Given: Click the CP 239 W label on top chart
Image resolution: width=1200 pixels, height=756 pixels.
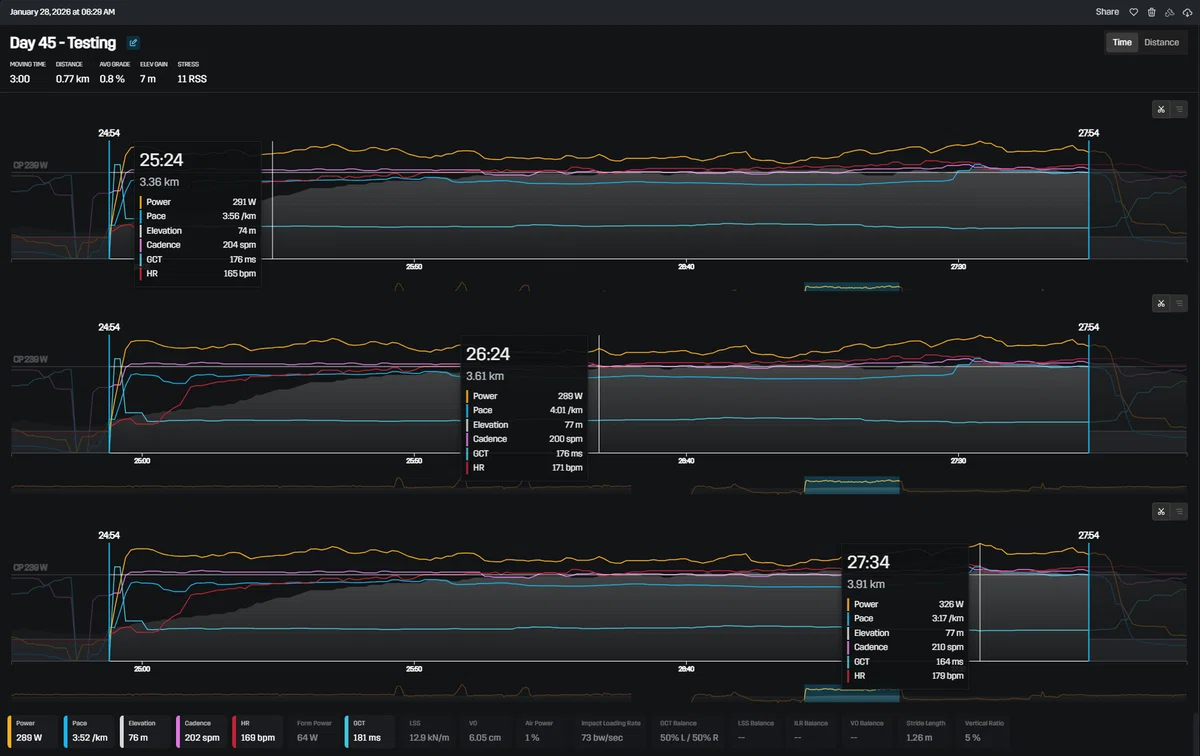Looking at the screenshot, I should (30, 165).
